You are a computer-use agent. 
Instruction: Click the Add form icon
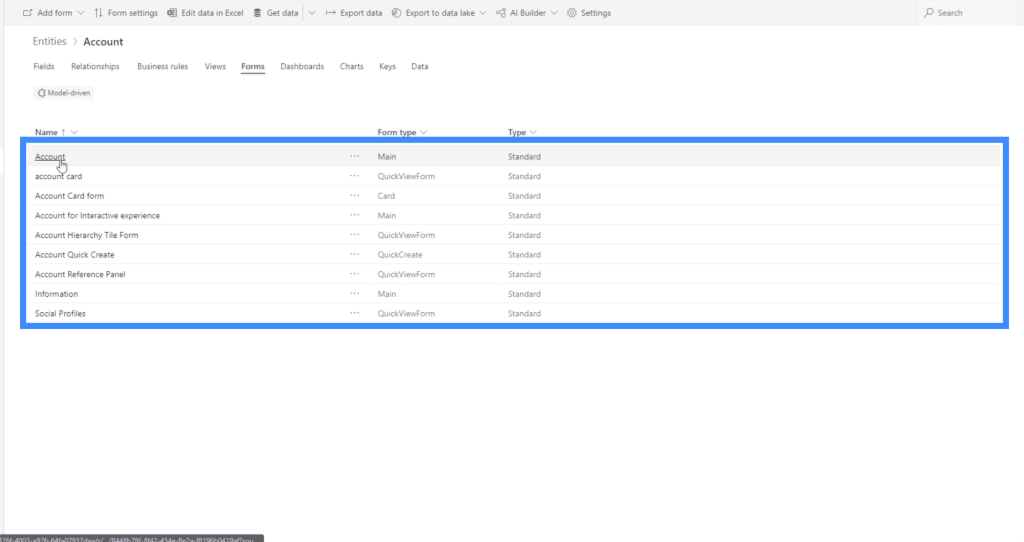(27, 13)
